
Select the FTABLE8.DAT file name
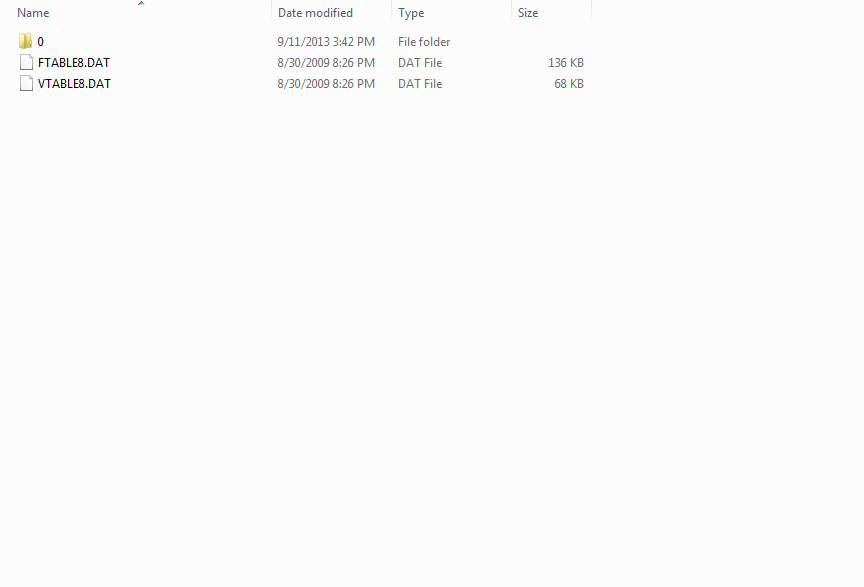tap(74, 63)
